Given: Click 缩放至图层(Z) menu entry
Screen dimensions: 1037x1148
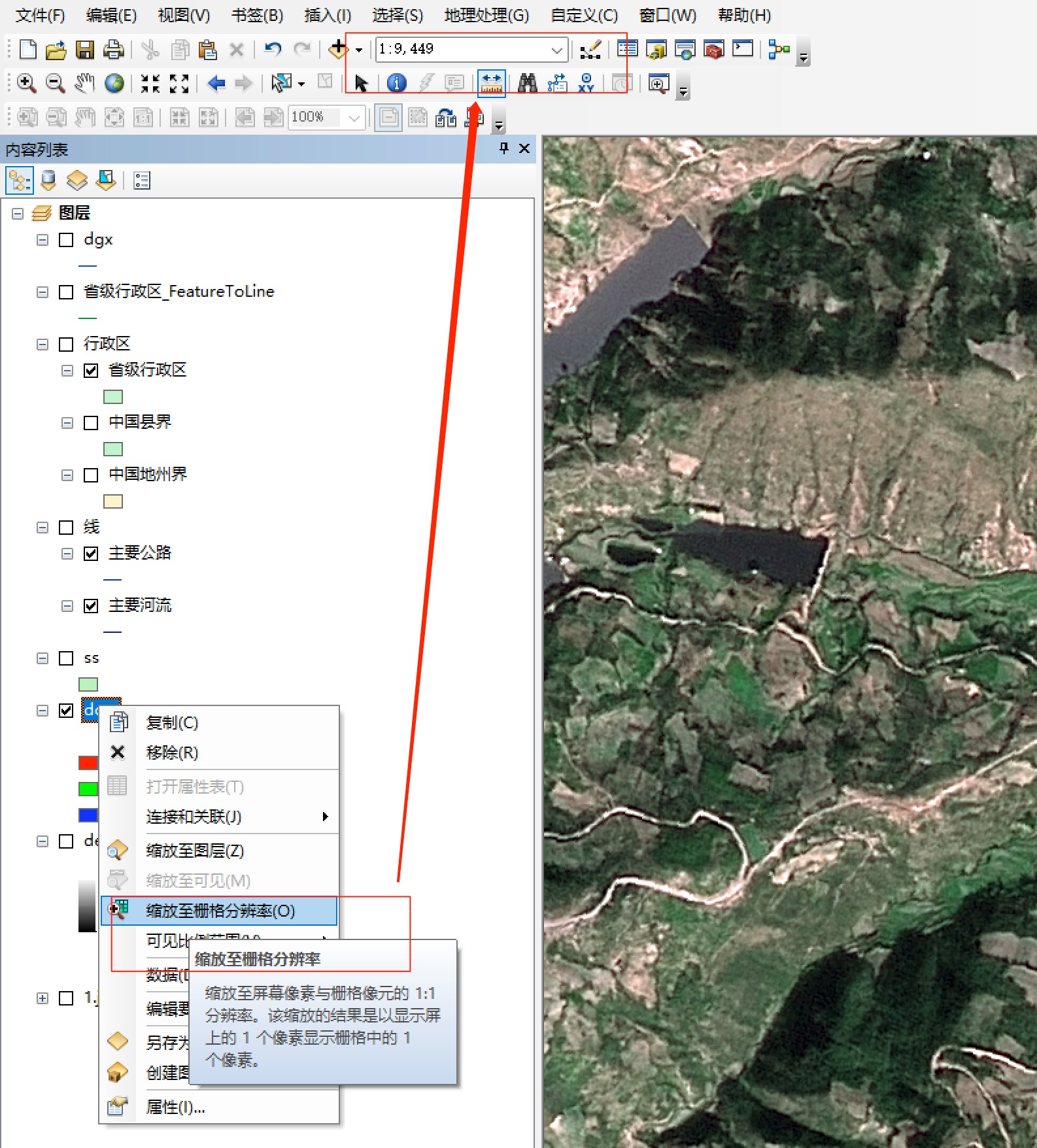Looking at the screenshot, I should click(195, 851).
